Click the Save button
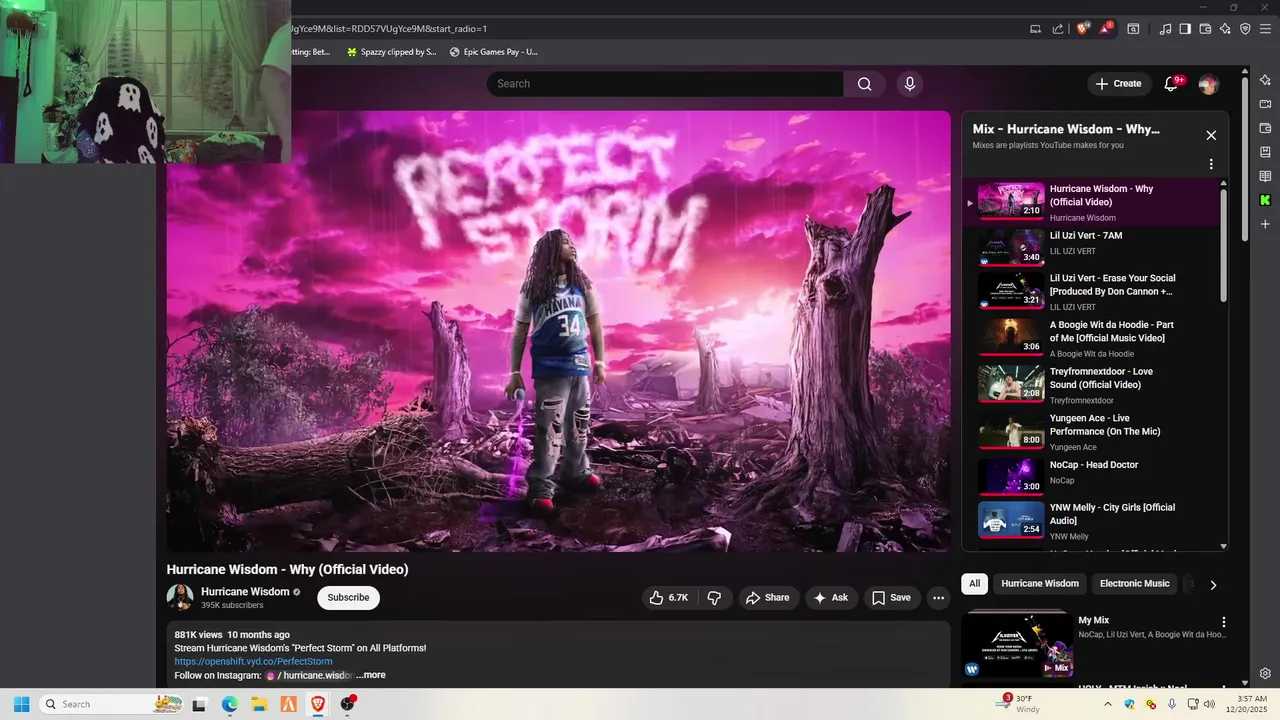This screenshot has width=1280, height=720. pos(891,598)
